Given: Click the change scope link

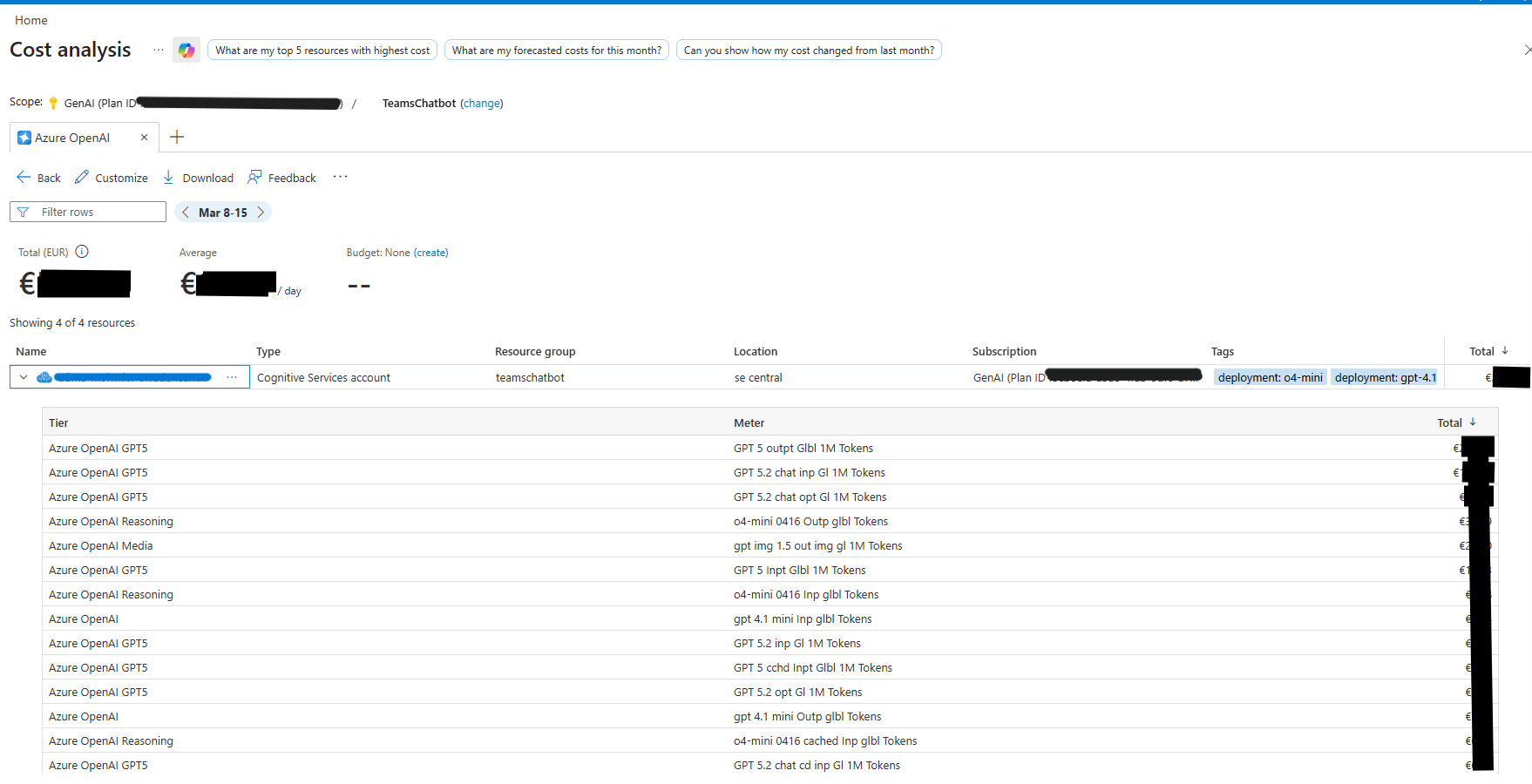Looking at the screenshot, I should click(x=482, y=103).
